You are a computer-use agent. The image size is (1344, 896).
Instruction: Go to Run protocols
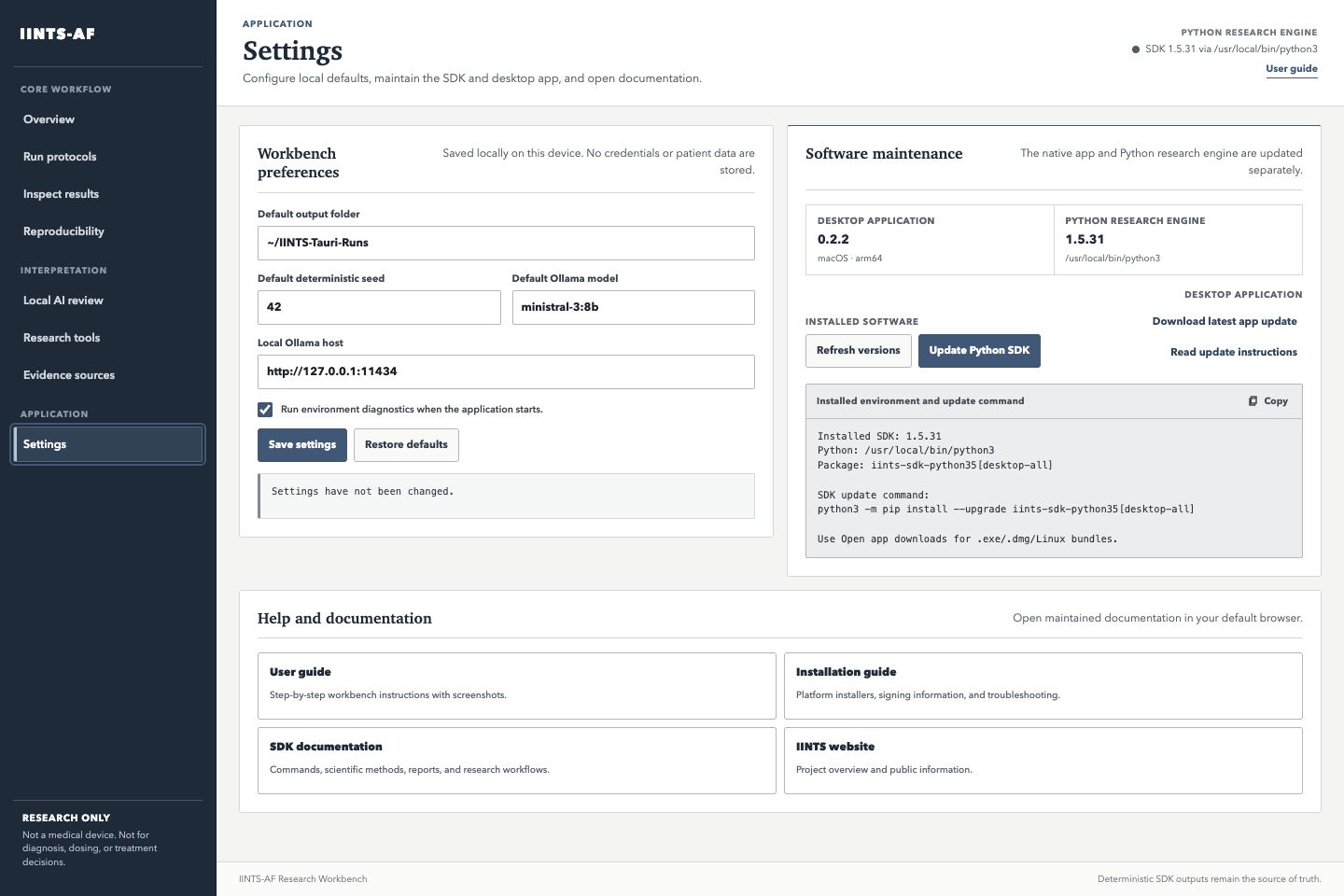coord(108,157)
